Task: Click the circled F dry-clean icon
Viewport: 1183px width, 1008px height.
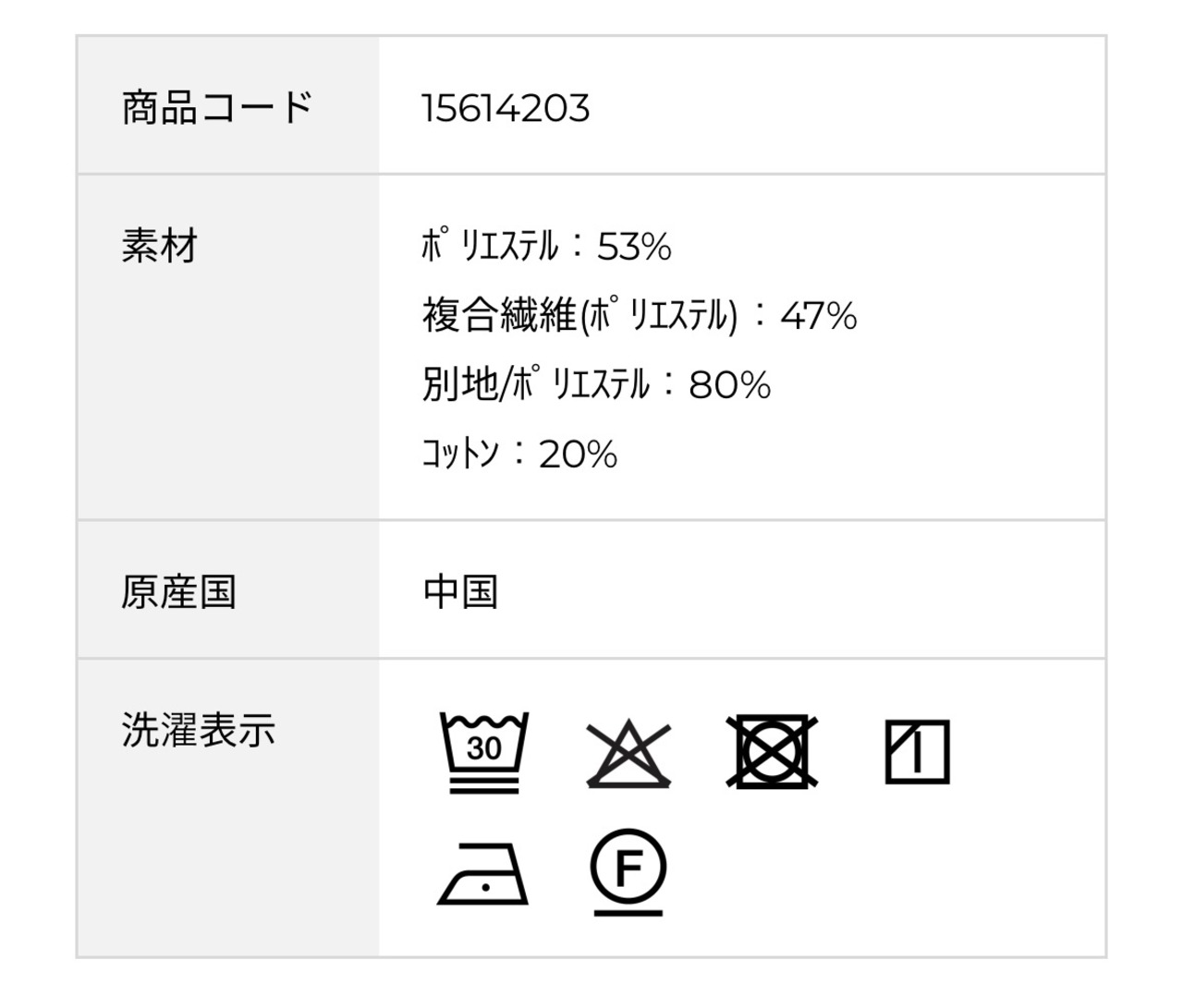Action: 628,870
